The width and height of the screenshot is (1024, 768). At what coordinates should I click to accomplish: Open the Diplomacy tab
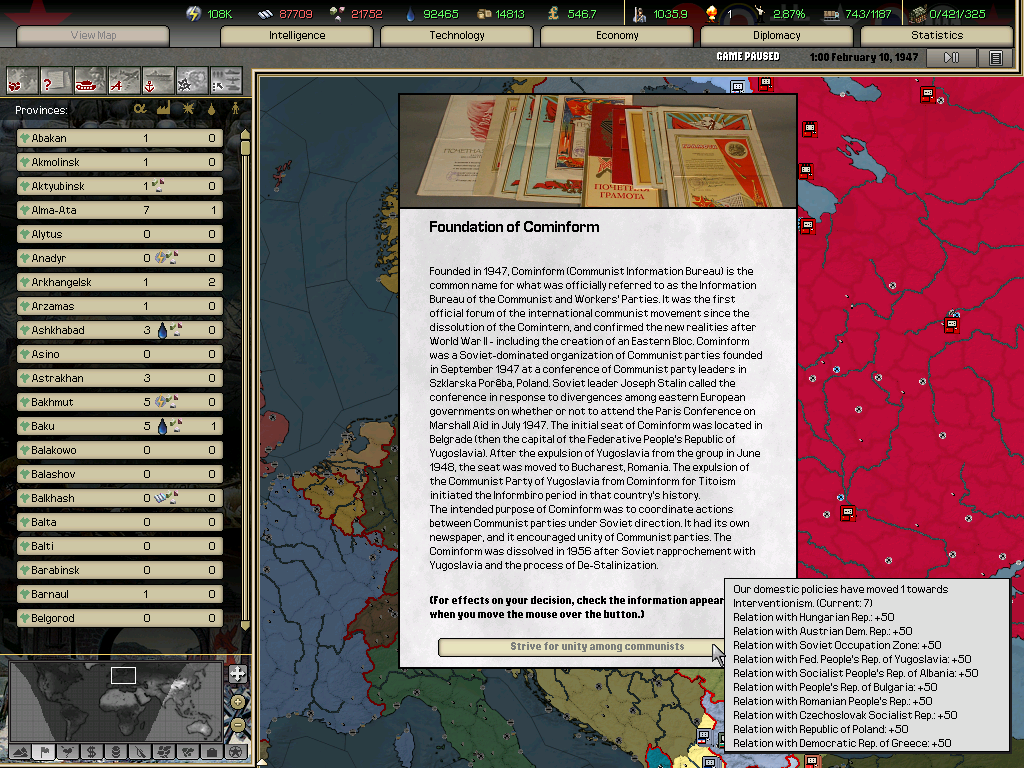tap(777, 35)
